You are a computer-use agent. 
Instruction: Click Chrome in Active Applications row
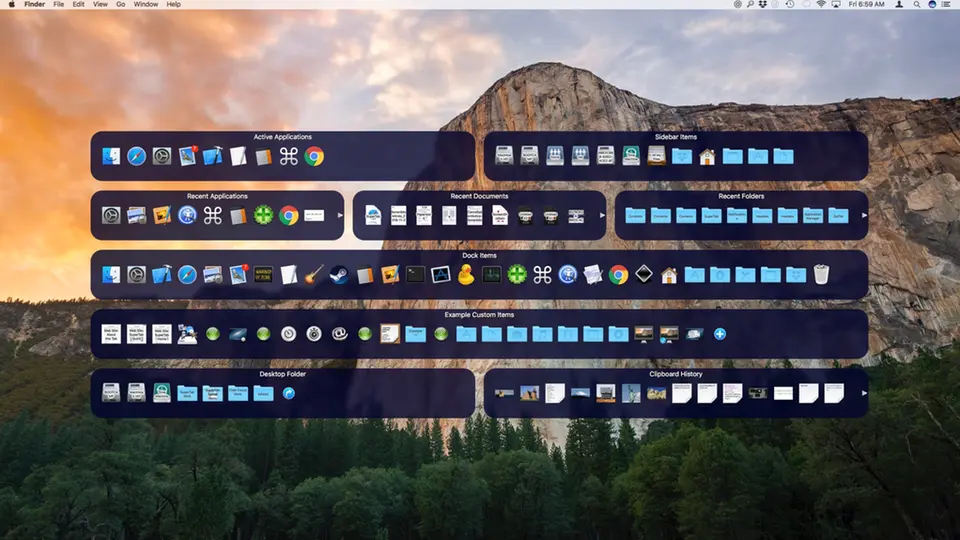pos(314,156)
